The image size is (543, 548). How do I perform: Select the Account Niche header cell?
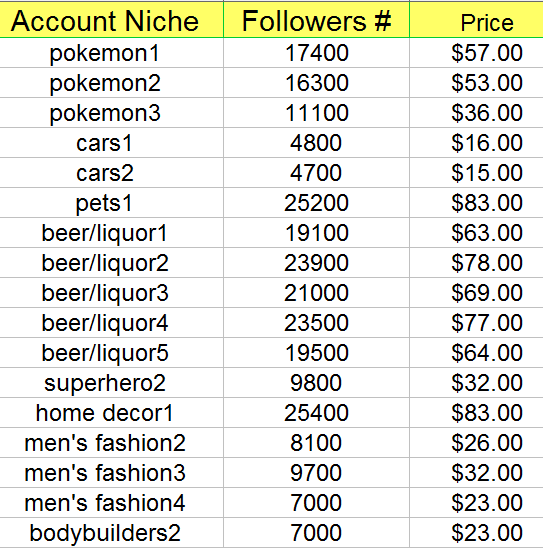(x=111, y=20)
